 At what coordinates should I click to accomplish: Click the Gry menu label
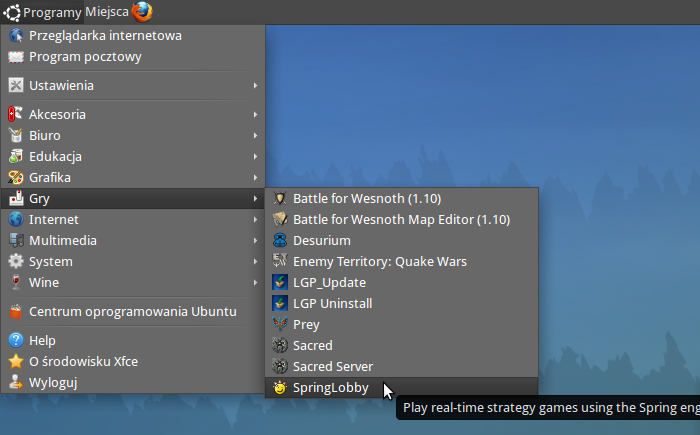(x=39, y=199)
